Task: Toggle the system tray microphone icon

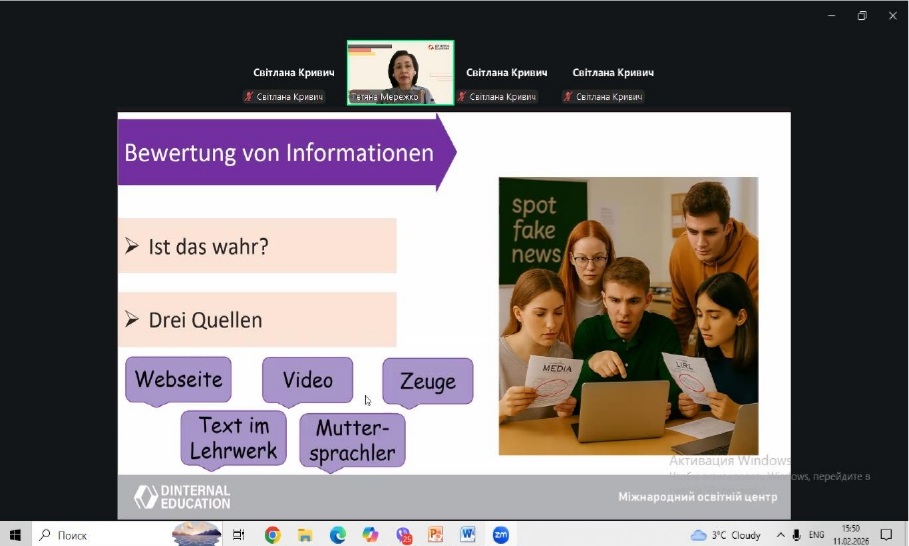Action: click(796, 535)
